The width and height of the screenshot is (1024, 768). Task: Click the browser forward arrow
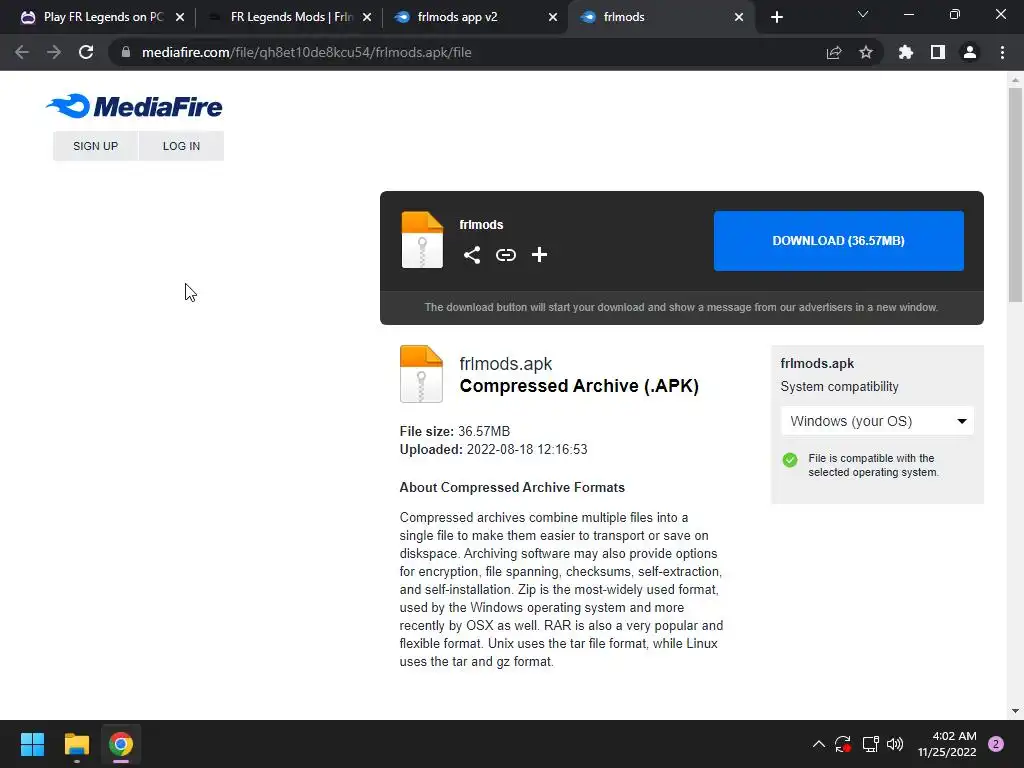pos(54,52)
